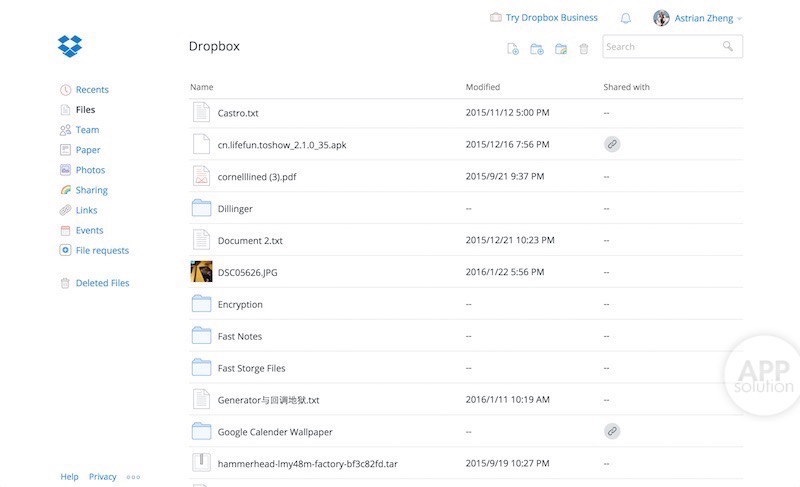Screen dimensions: 800x487
Task: Click the Shared with column header
Action: (x=627, y=87)
